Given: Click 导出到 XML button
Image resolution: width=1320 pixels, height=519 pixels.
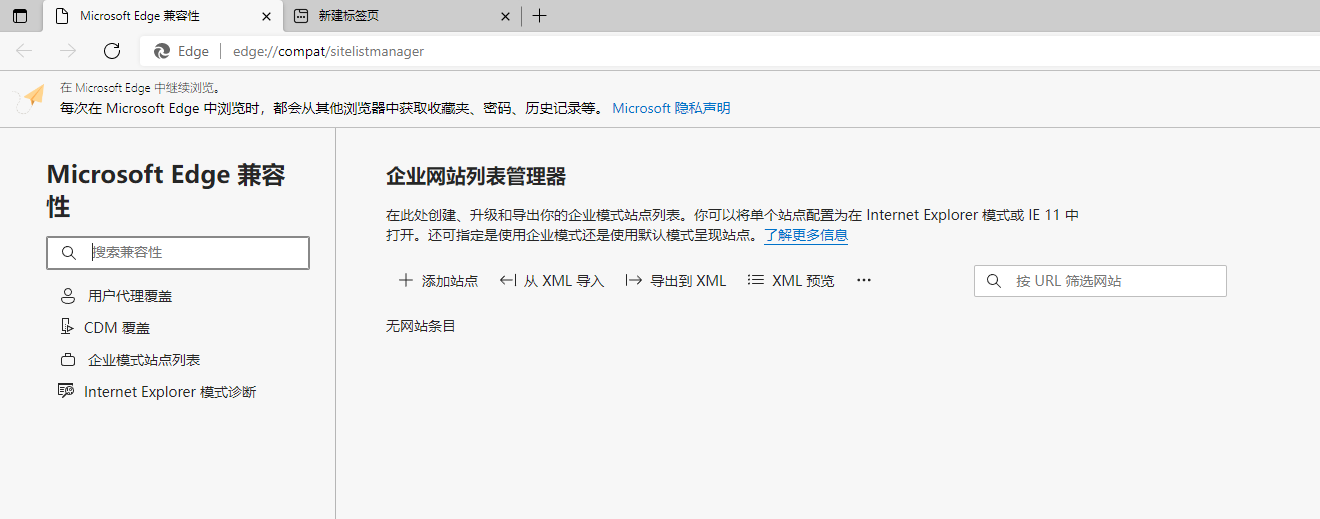Looking at the screenshot, I should [x=676, y=281].
